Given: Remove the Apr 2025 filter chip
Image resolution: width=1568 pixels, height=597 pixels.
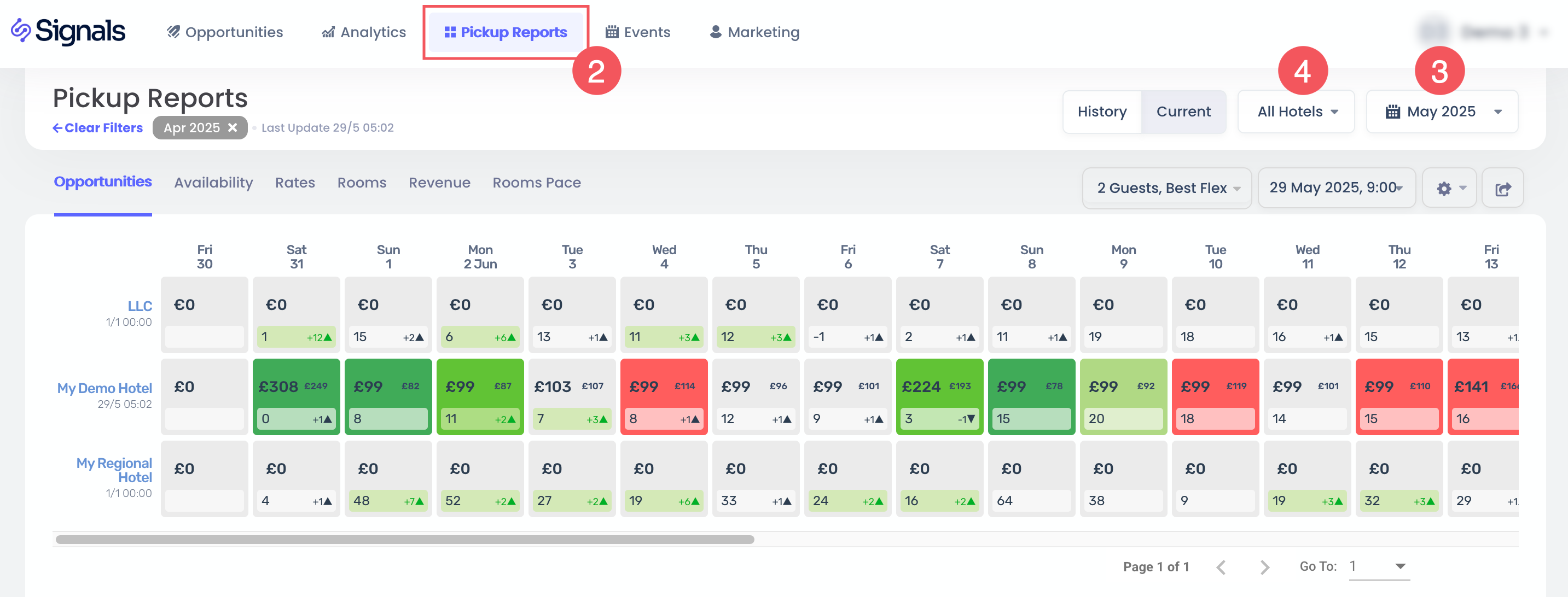Looking at the screenshot, I should point(233,128).
